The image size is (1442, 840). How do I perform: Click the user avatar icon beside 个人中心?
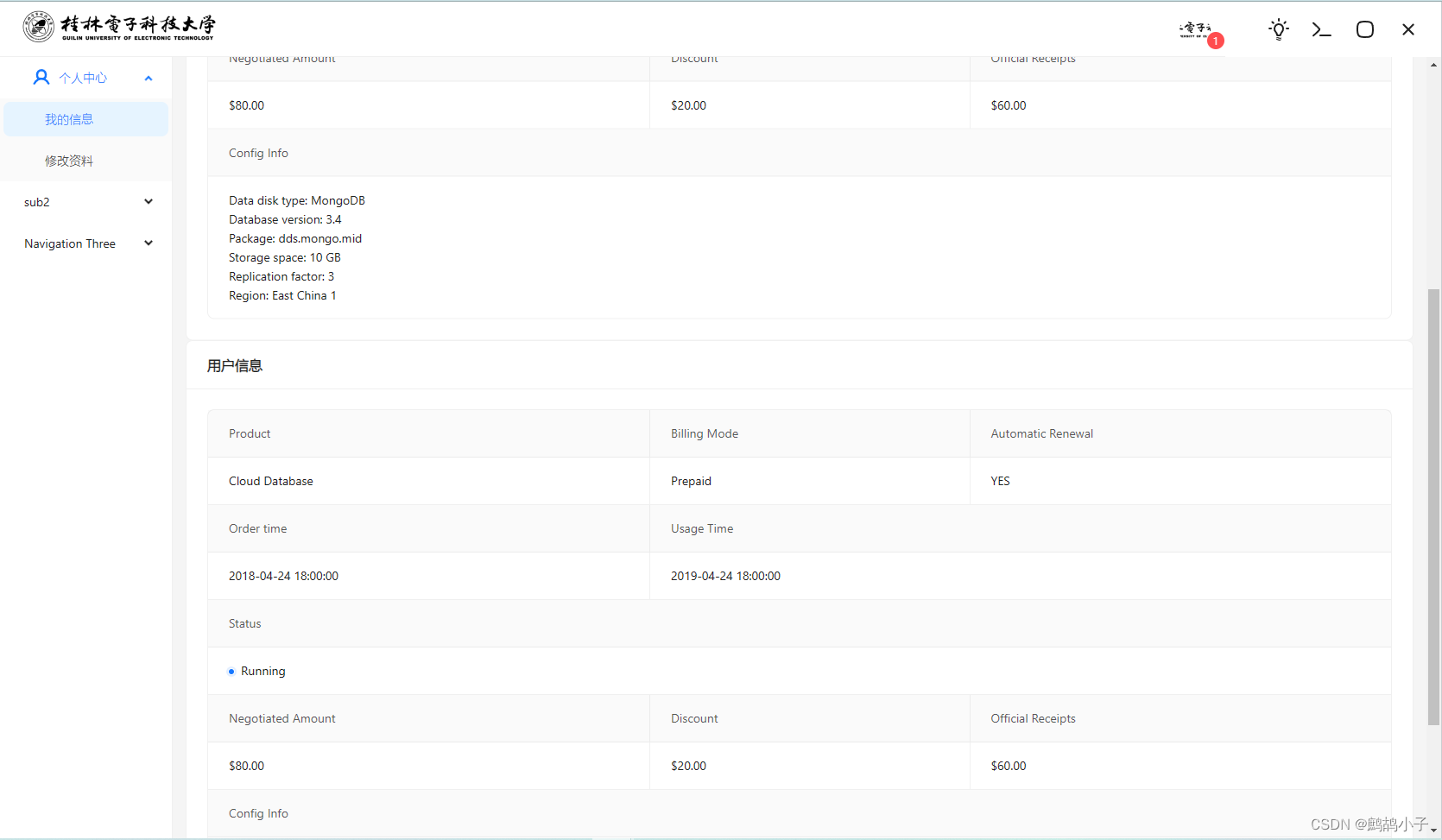(41, 77)
